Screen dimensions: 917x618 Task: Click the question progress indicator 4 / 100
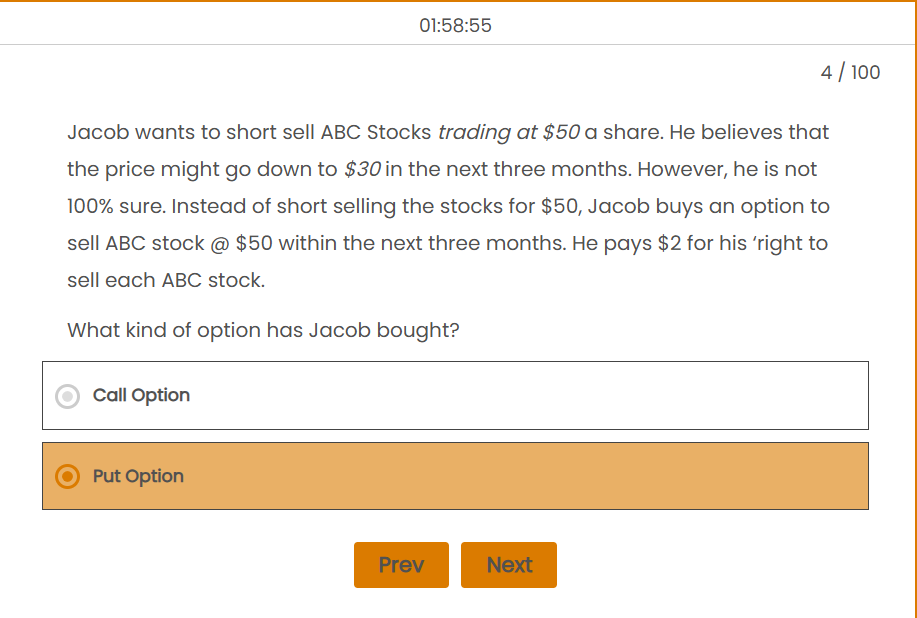(x=850, y=72)
